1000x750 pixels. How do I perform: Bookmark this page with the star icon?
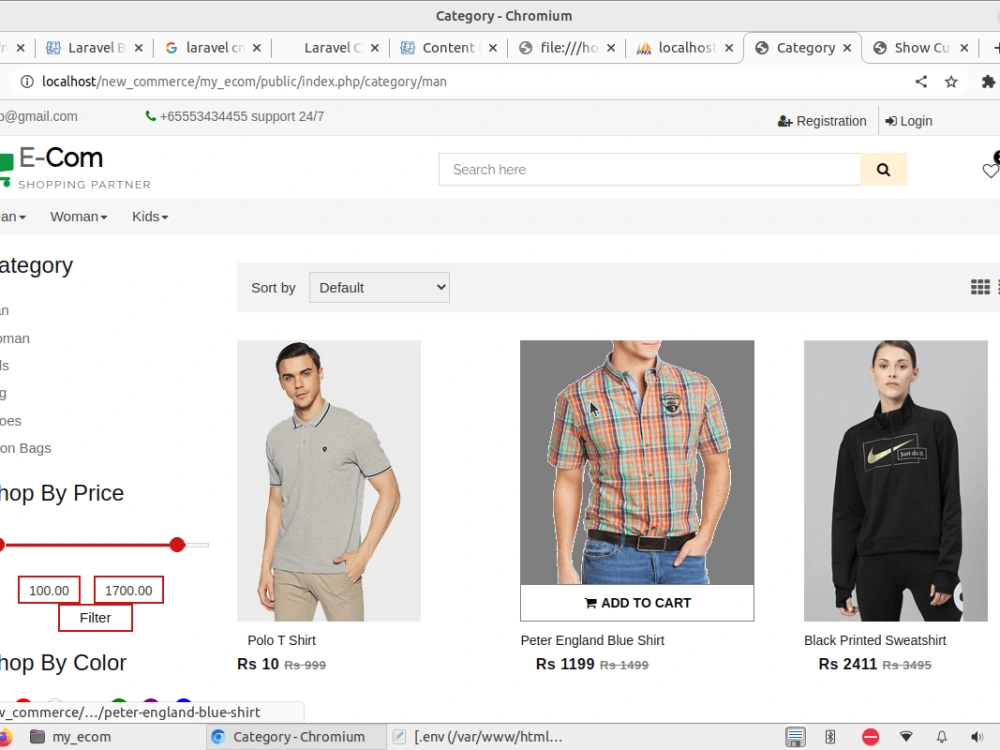[x=951, y=82]
